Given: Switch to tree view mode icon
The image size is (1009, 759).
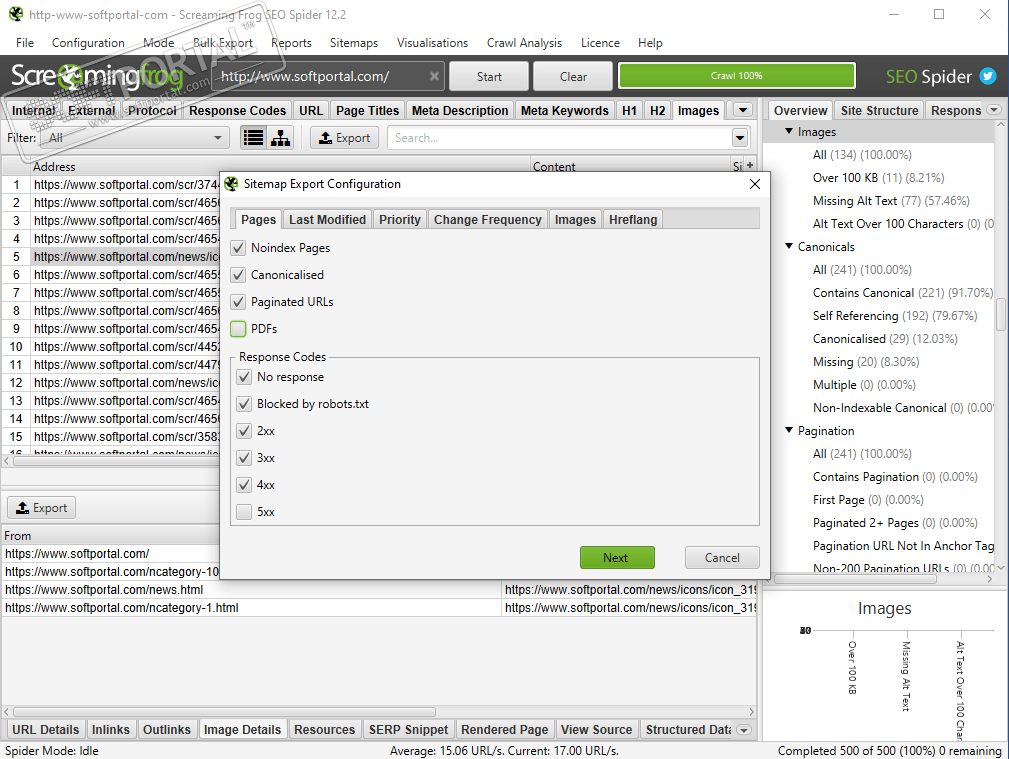Looking at the screenshot, I should (281, 138).
